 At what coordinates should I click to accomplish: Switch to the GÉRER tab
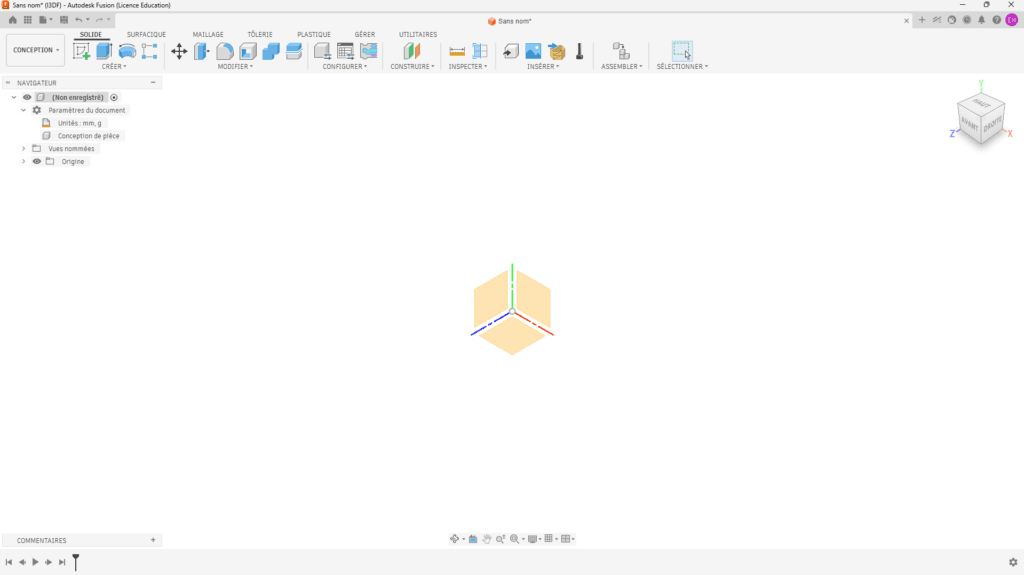[x=365, y=35]
